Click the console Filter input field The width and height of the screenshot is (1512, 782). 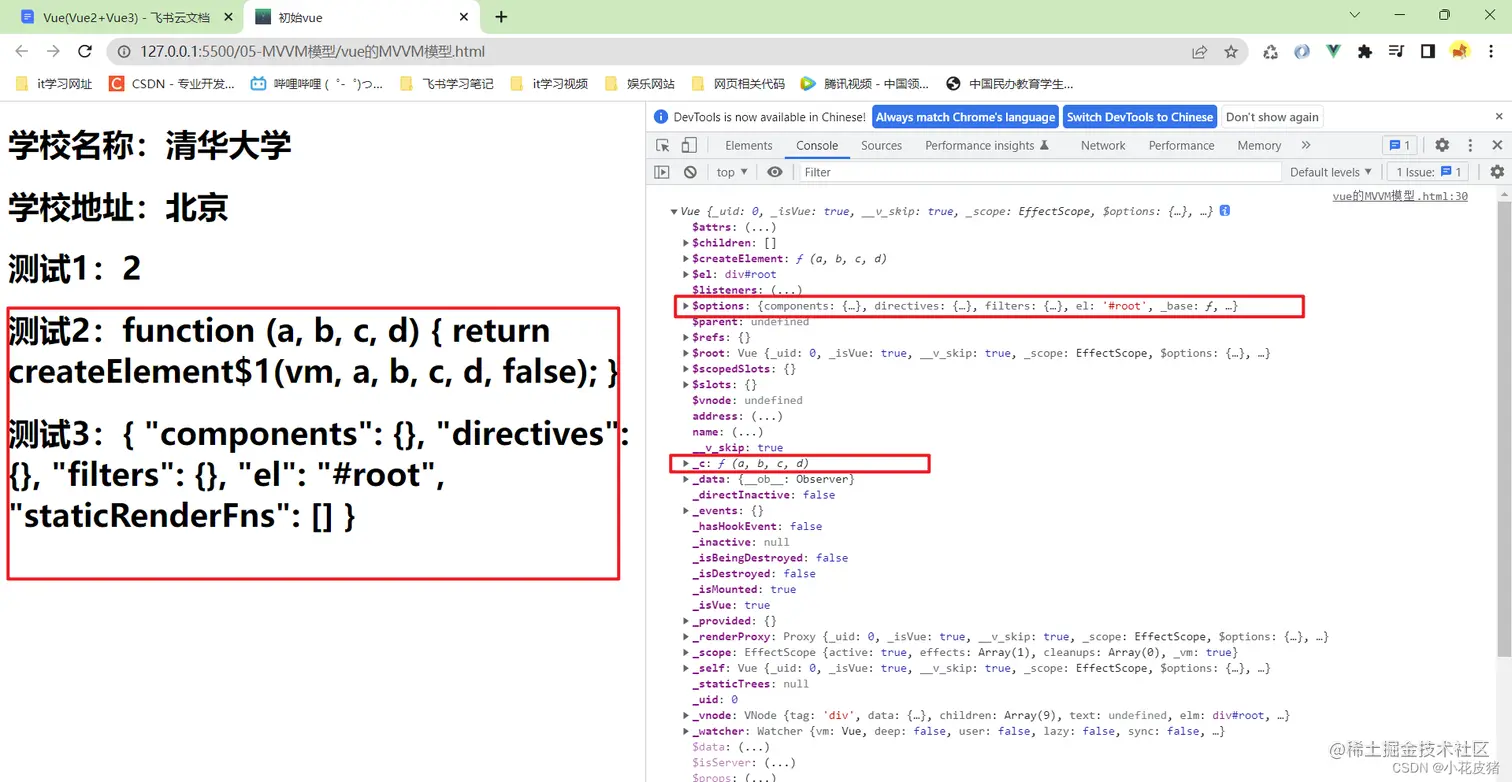tap(1038, 172)
